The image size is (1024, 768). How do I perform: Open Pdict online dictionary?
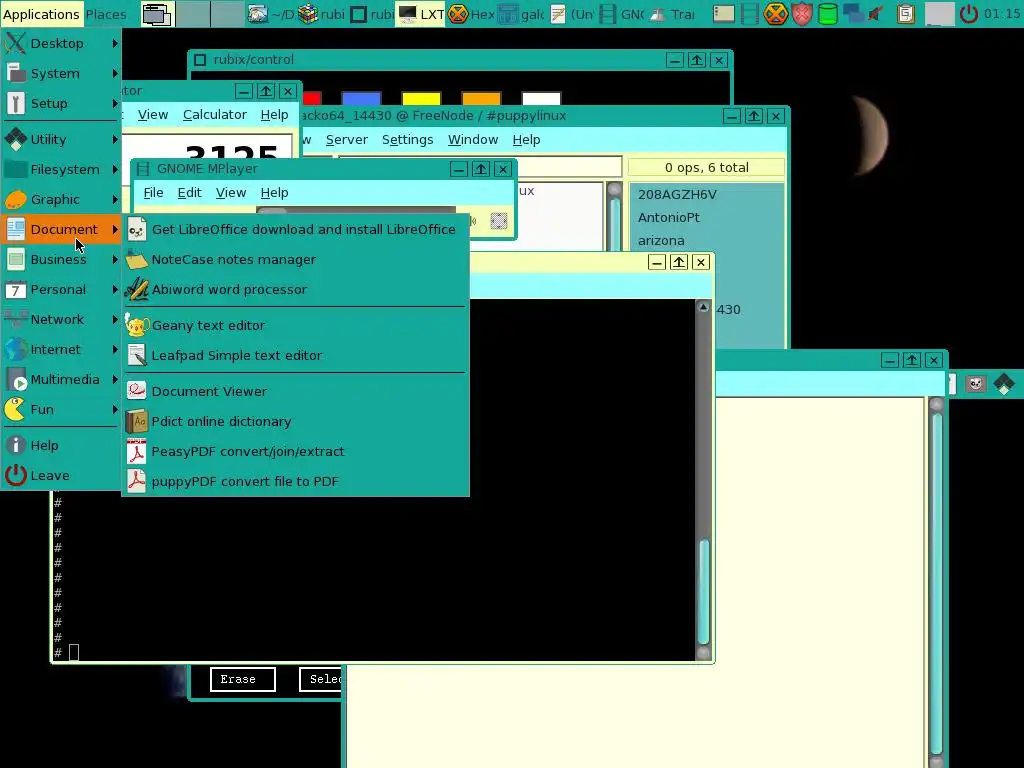295,421
